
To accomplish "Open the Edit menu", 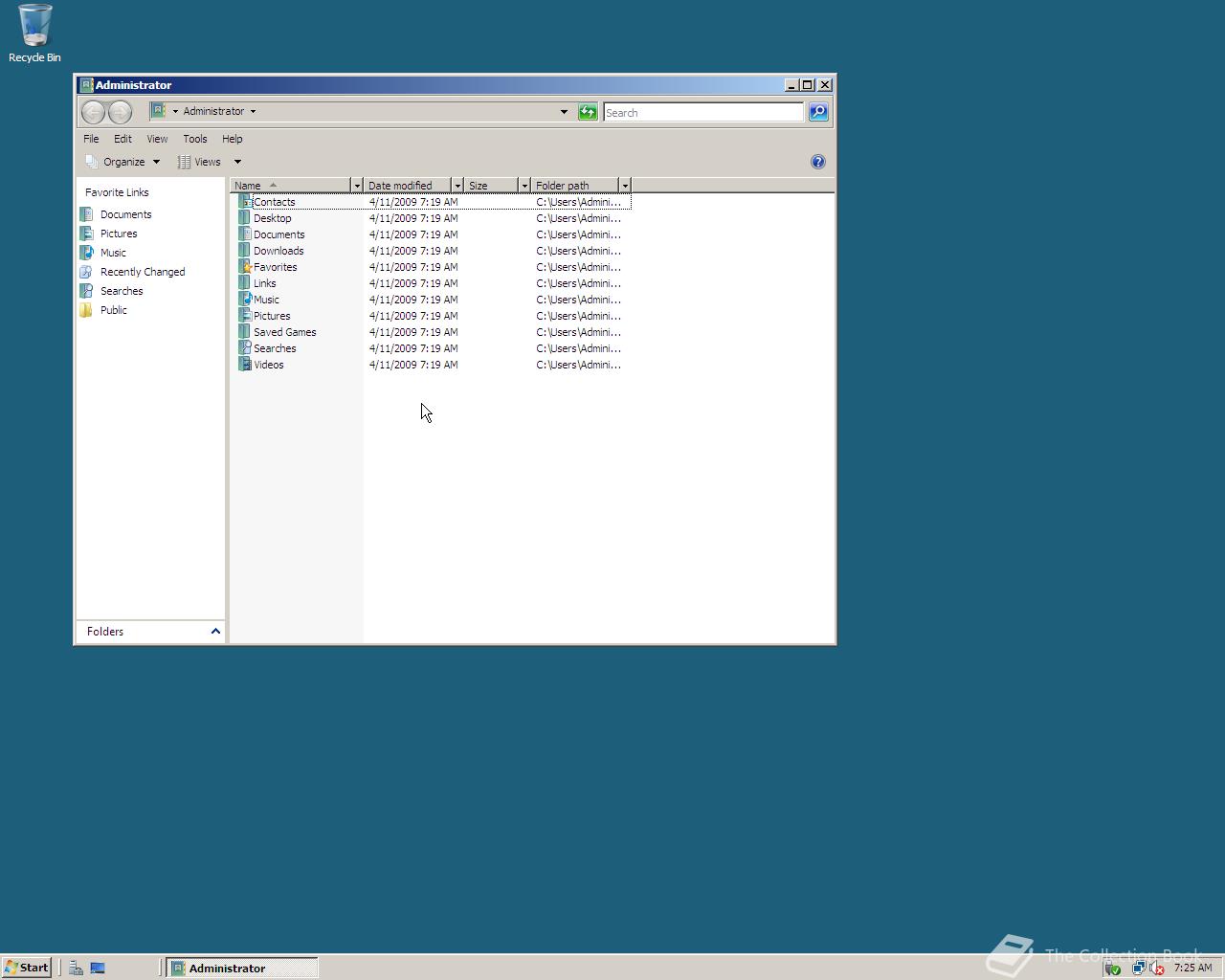I will coord(122,139).
